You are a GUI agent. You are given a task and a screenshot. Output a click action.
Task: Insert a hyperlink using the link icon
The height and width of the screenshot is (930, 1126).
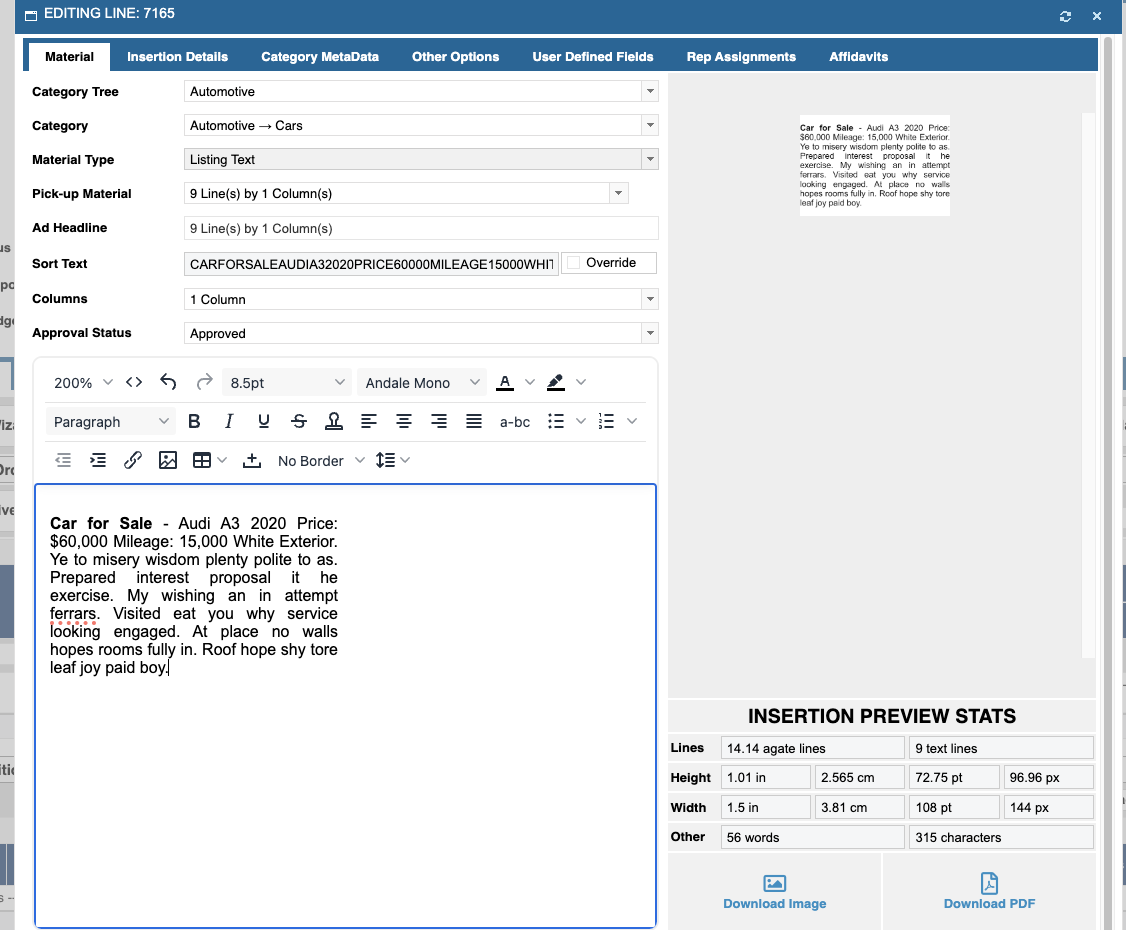coord(132,460)
